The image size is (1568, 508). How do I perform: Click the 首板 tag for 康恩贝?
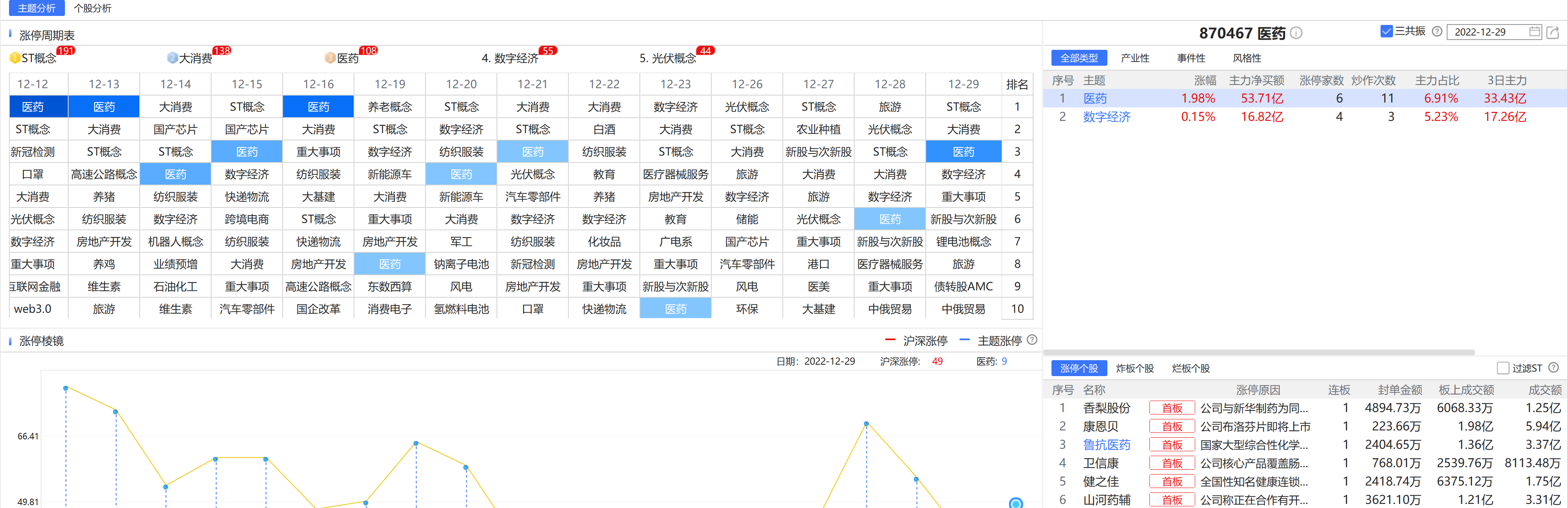click(x=1172, y=426)
